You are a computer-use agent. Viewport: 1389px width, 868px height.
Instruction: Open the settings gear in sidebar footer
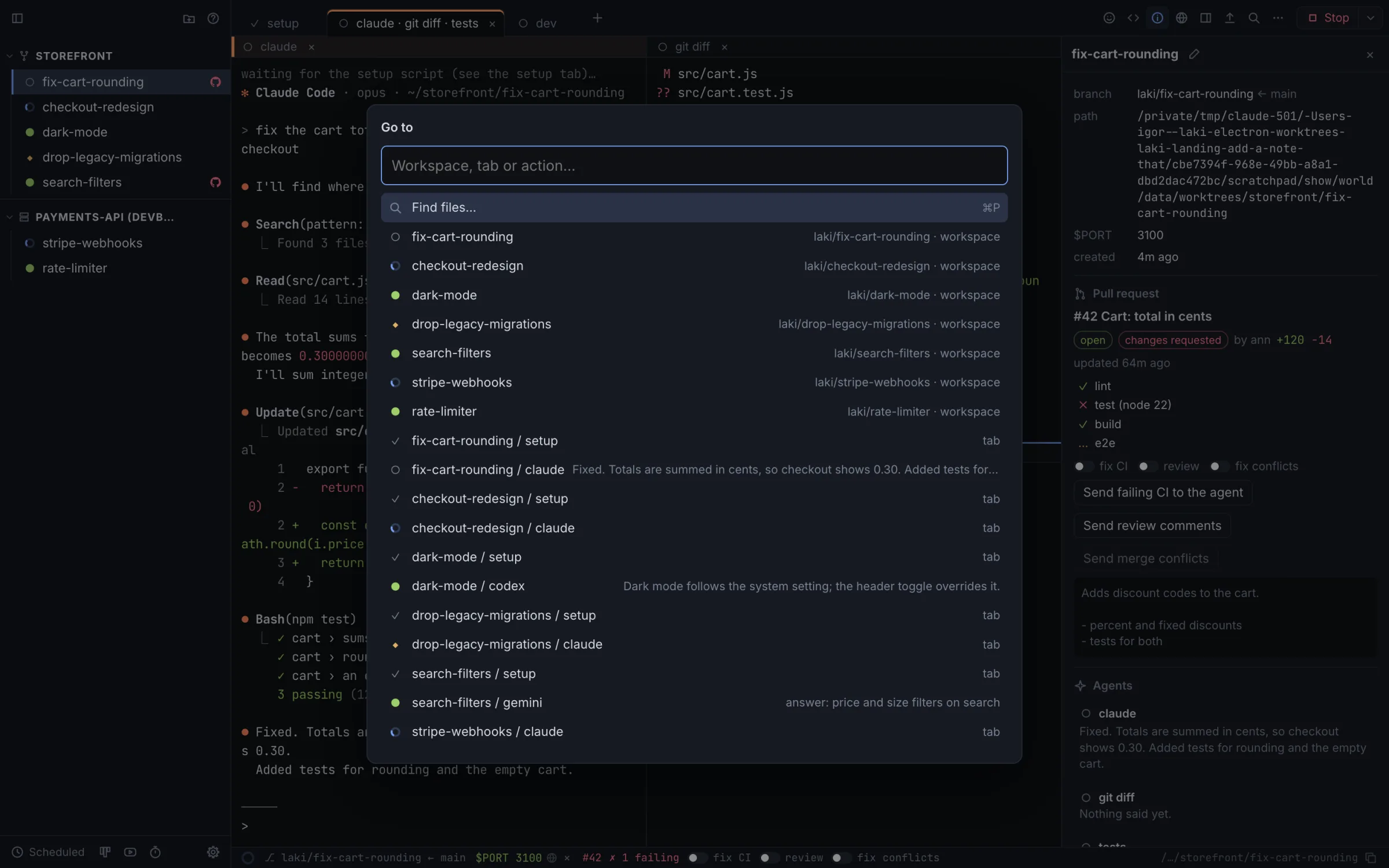coord(213,852)
